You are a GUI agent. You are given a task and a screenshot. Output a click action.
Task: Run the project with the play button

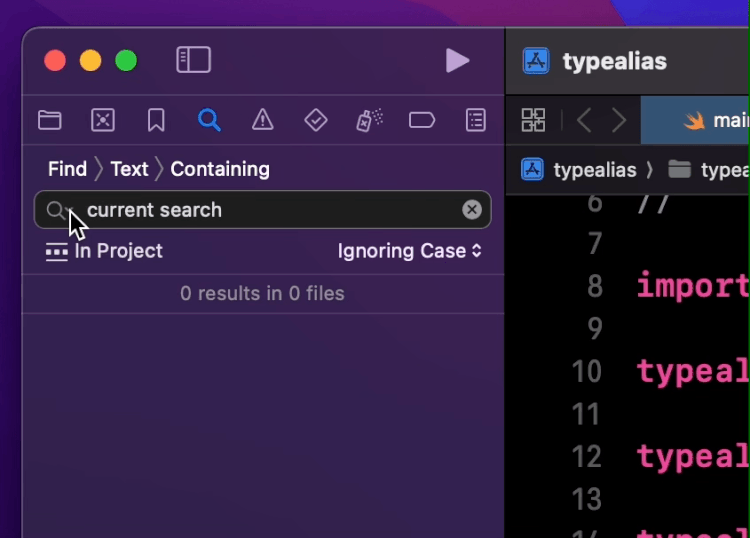[457, 60]
